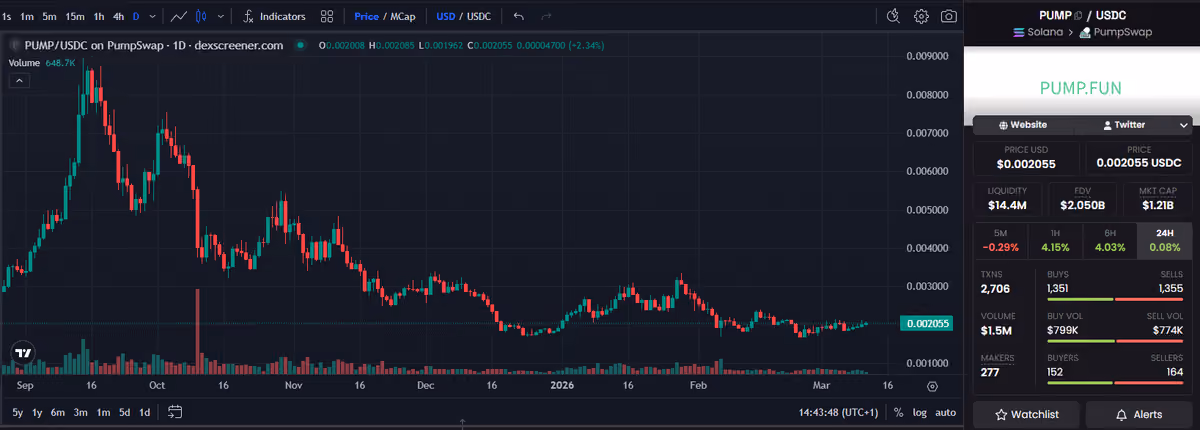Screen dimensions: 1200x430
Task: Select the 6H price change tab
Action: click(x=1110, y=239)
